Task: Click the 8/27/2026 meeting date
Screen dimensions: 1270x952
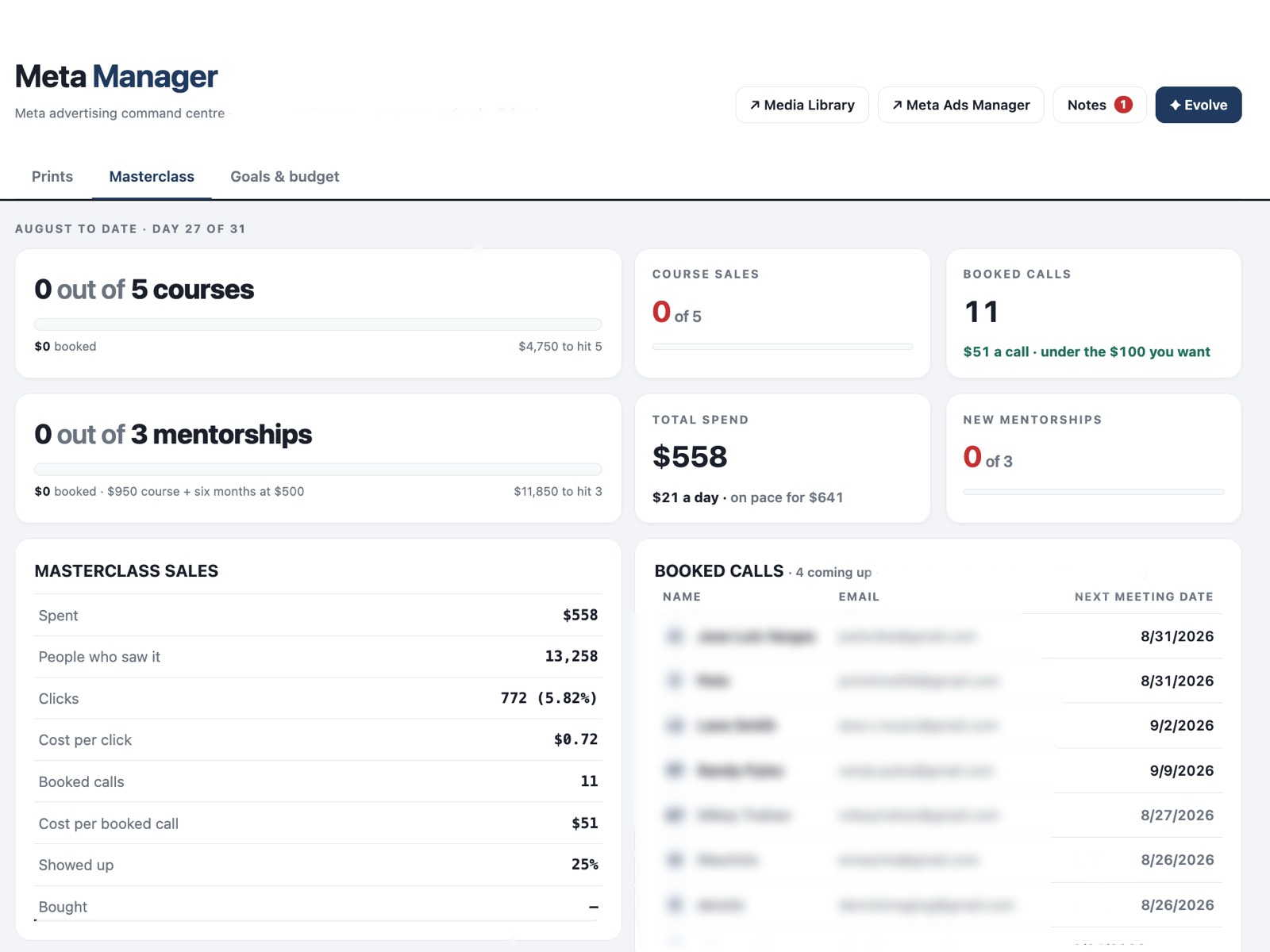Action: pos(1177,815)
